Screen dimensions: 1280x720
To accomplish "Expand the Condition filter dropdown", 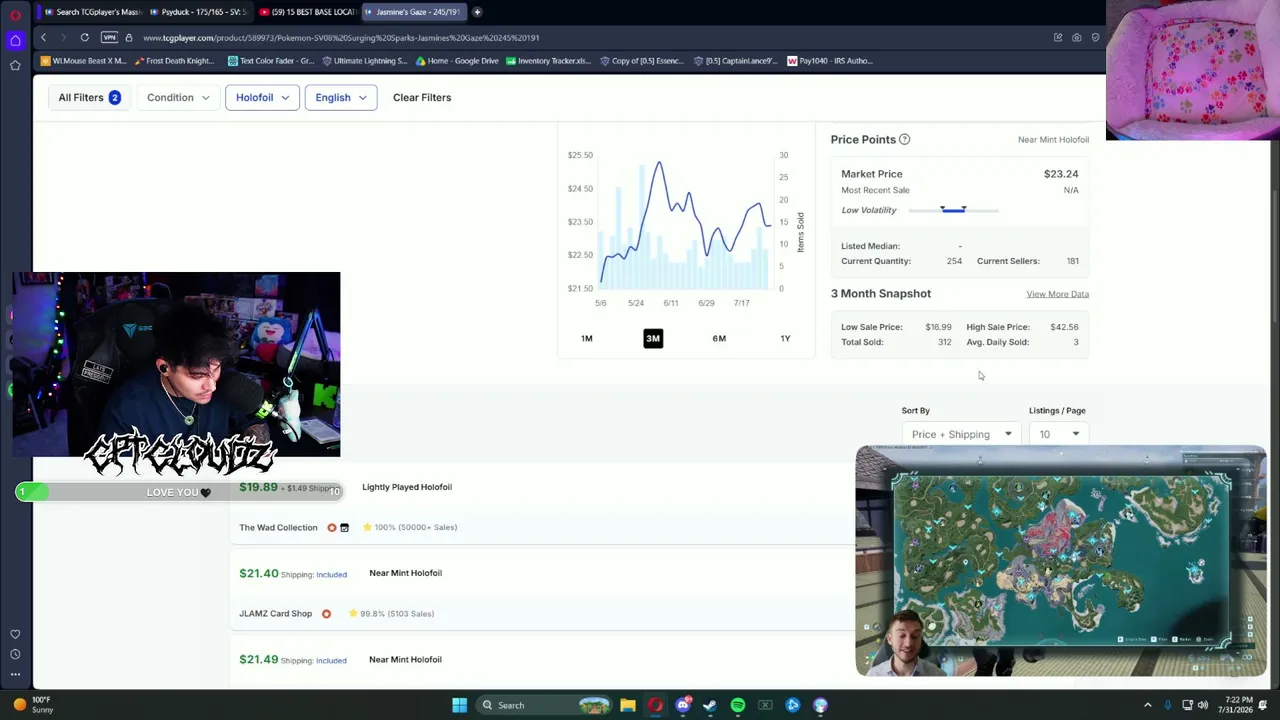I will 178,97.
